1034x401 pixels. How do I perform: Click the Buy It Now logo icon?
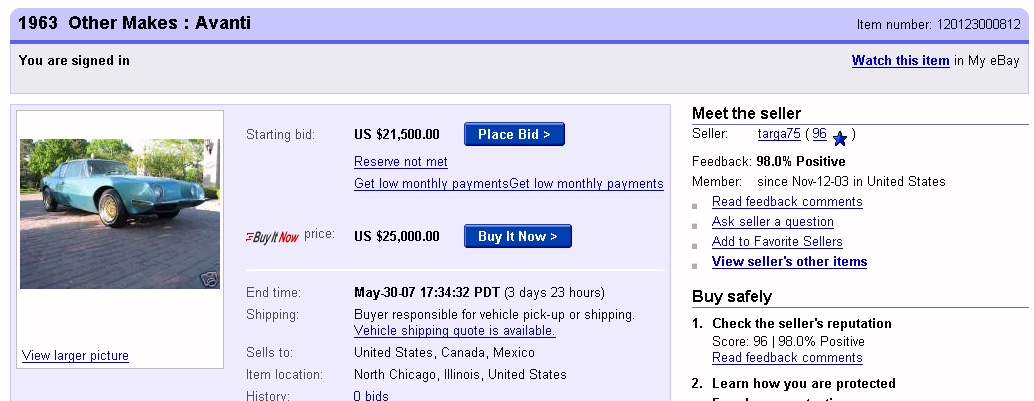pos(272,237)
